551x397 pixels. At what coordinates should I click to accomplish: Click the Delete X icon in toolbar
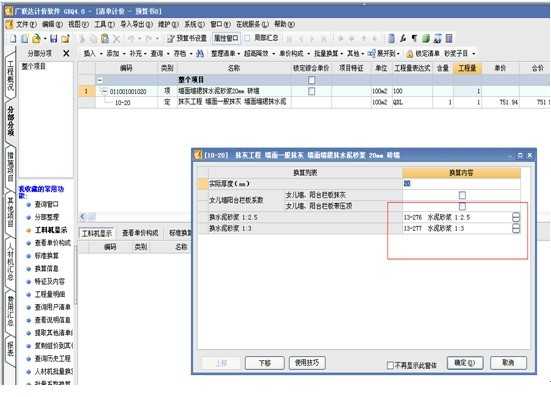[117, 39]
